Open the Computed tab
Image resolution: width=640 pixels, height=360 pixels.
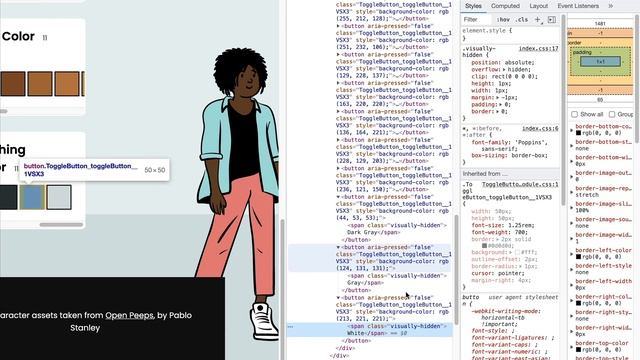505,6
